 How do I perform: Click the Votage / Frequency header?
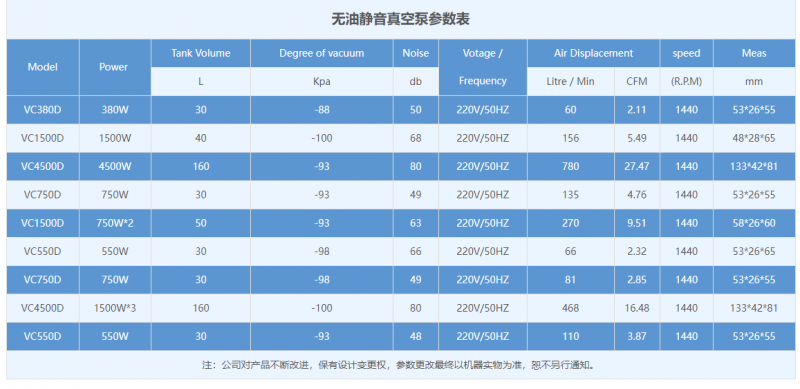[483, 67]
